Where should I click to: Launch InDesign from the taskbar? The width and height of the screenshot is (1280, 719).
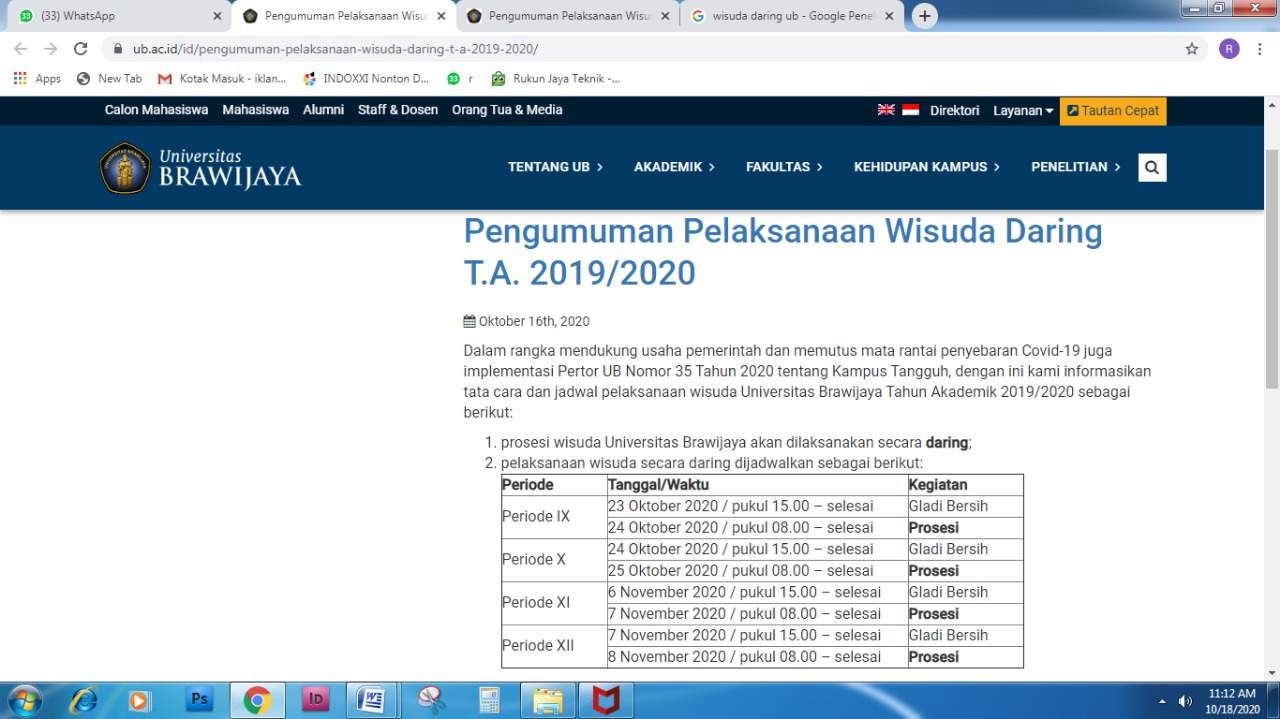315,700
